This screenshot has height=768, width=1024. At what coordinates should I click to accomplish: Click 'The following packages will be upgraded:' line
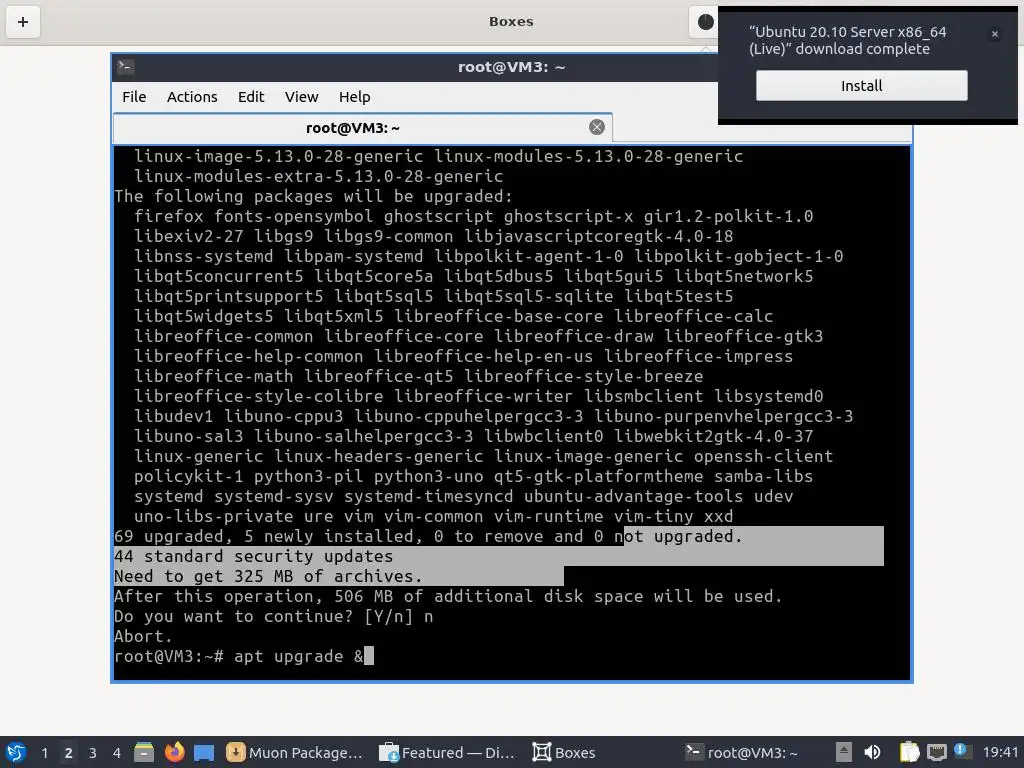pos(313,196)
